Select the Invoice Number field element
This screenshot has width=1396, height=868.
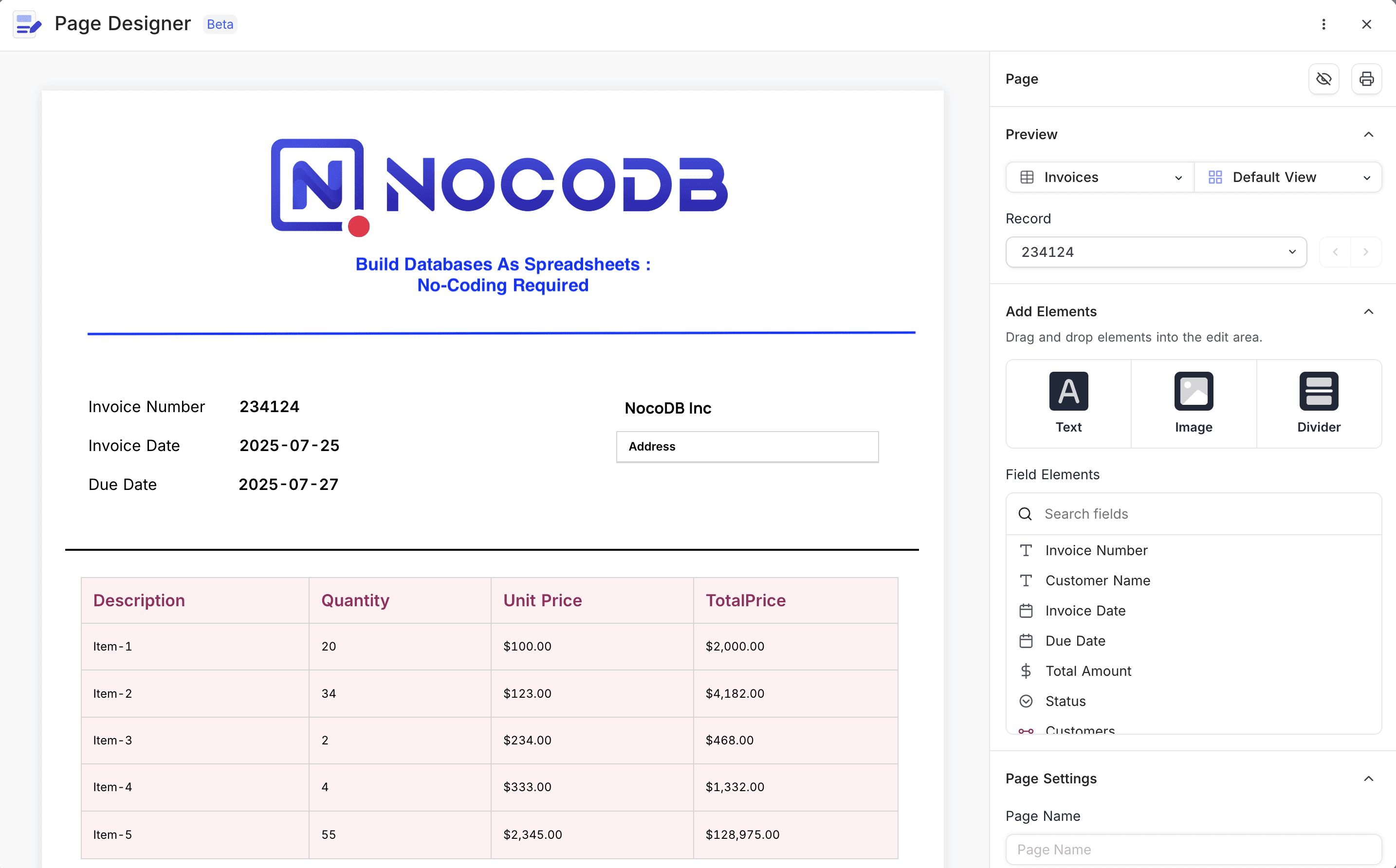coord(1096,551)
